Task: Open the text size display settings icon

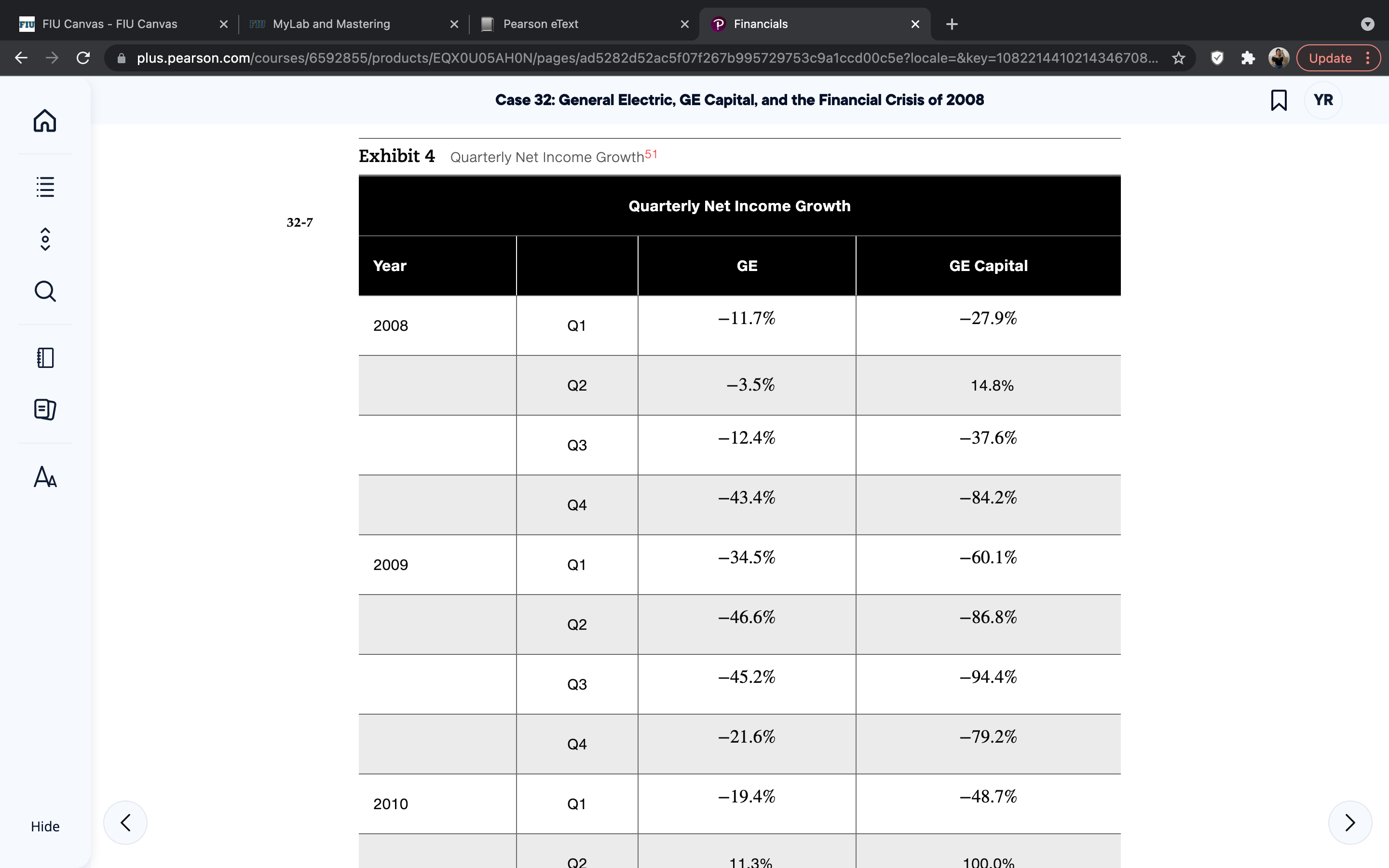Action: tap(45, 476)
